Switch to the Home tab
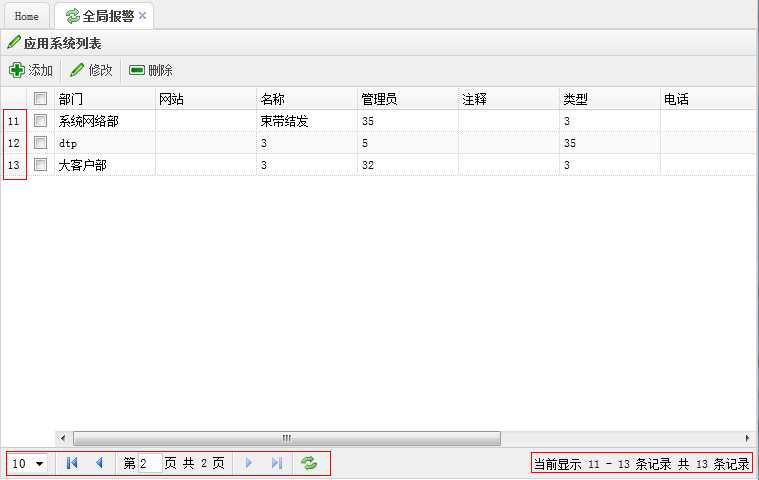Image resolution: width=759 pixels, height=480 pixels. (x=27, y=16)
